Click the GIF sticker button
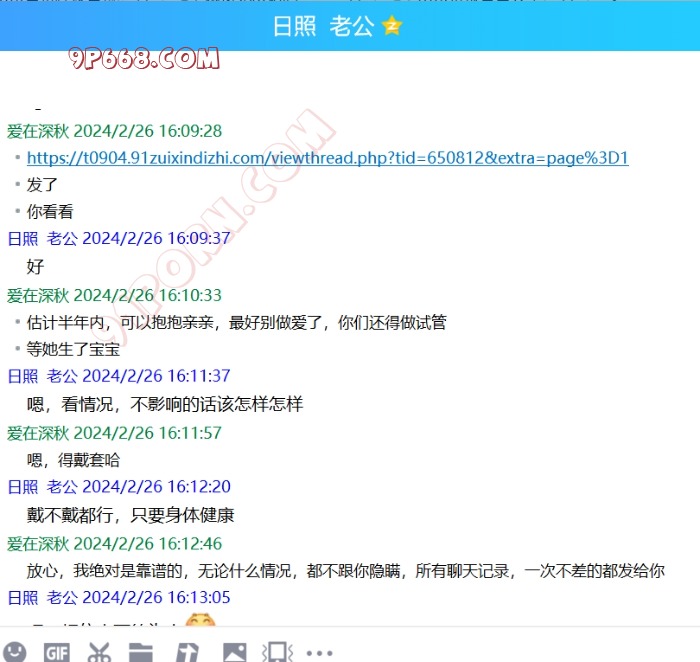Screen dimensions: 700x662 [57, 652]
